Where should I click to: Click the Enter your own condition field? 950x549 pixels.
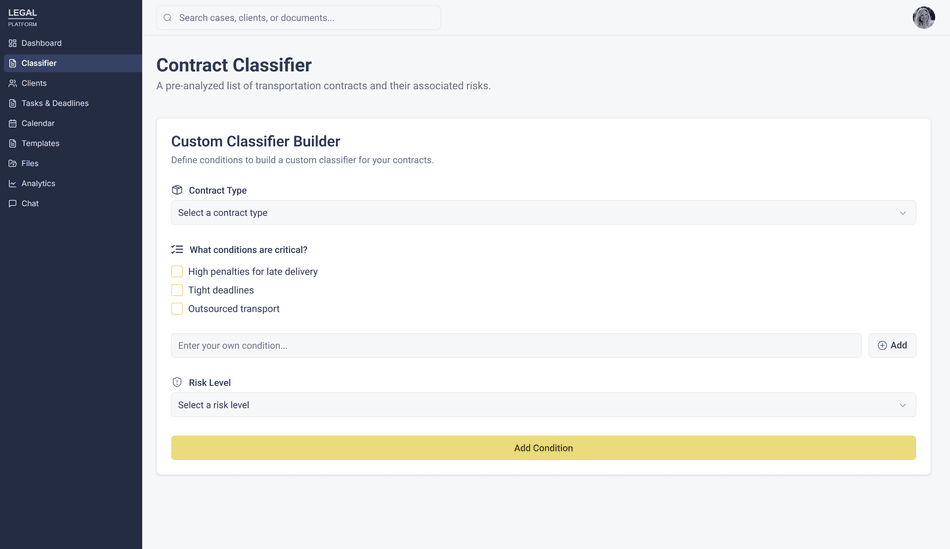click(516, 345)
